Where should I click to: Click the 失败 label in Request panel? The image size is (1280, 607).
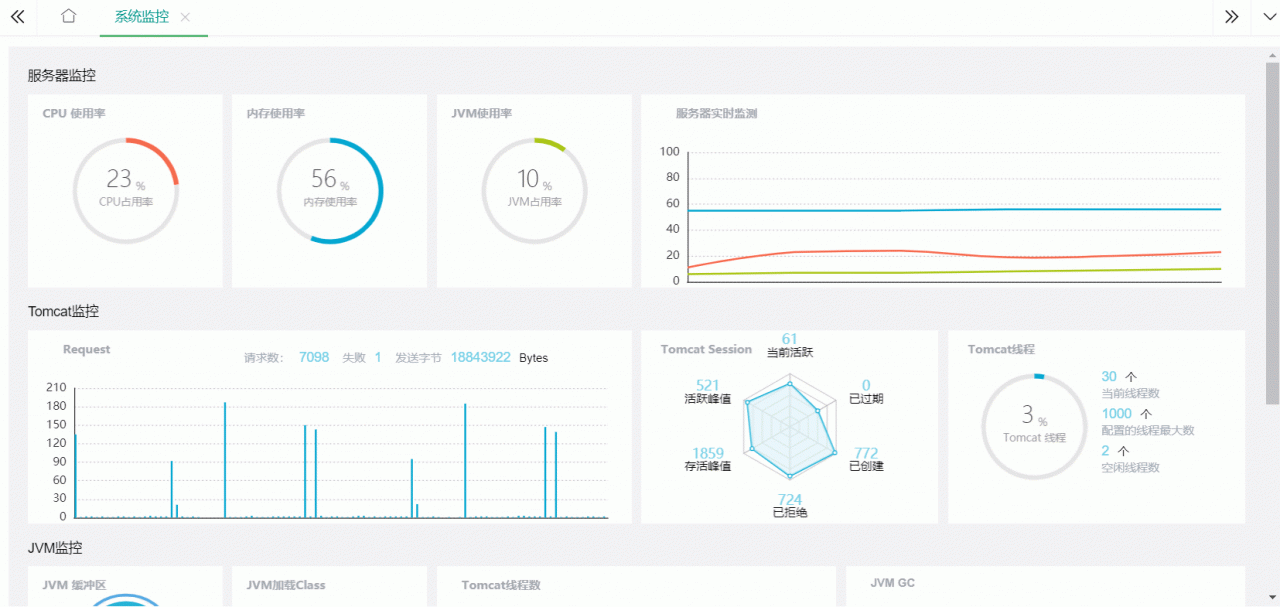[354, 358]
